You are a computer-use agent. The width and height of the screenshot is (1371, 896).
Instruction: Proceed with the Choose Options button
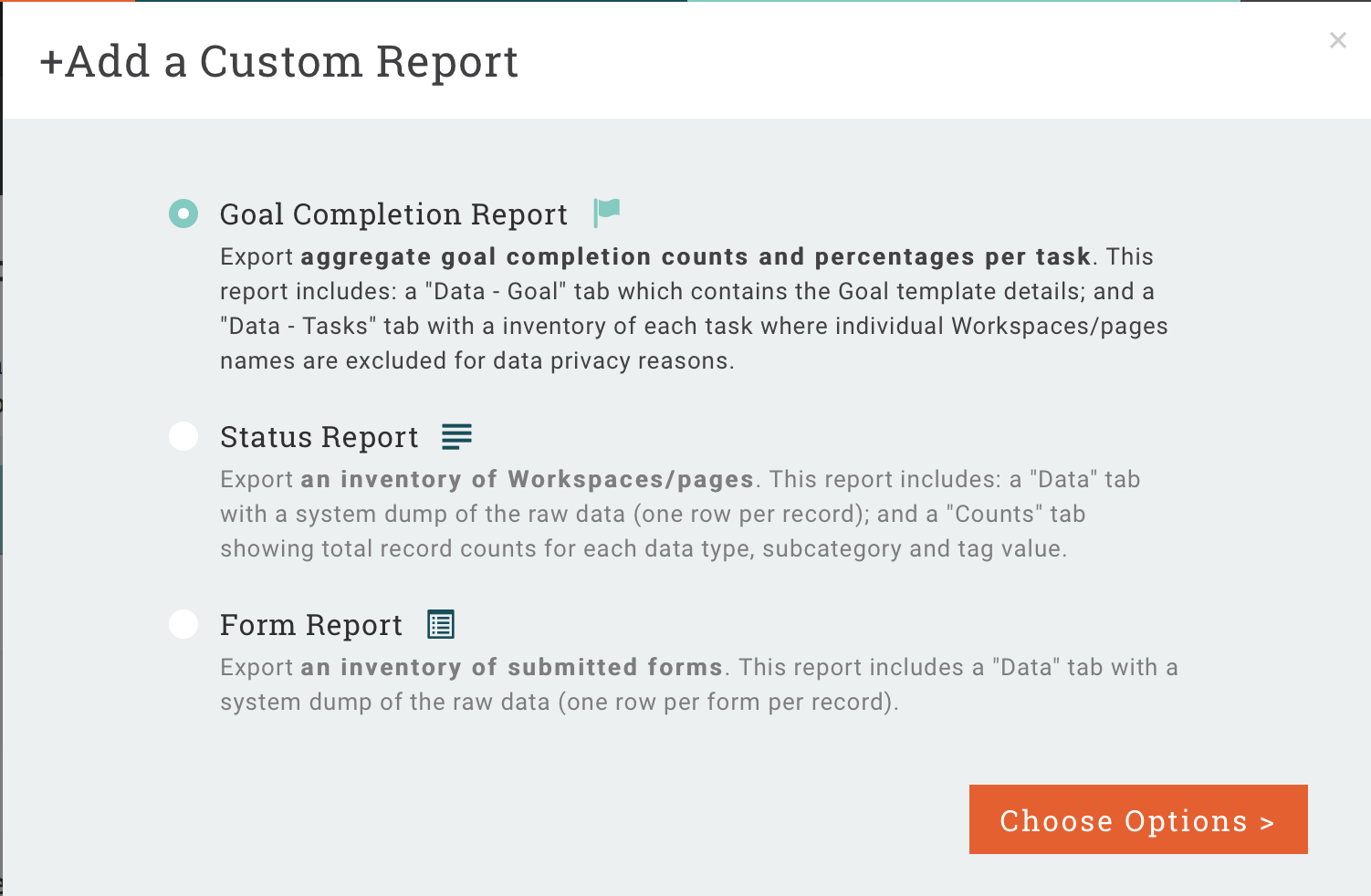1138,819
